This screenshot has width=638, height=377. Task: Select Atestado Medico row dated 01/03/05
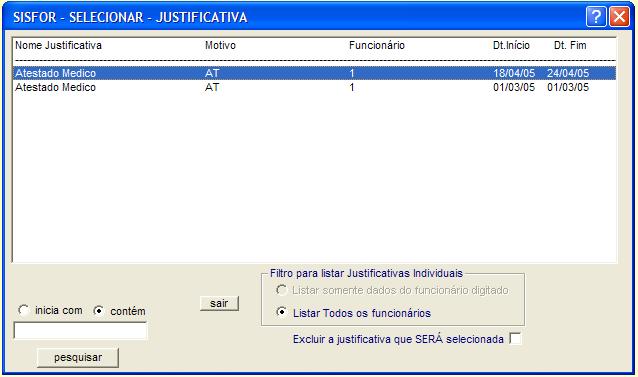point(314,87)
